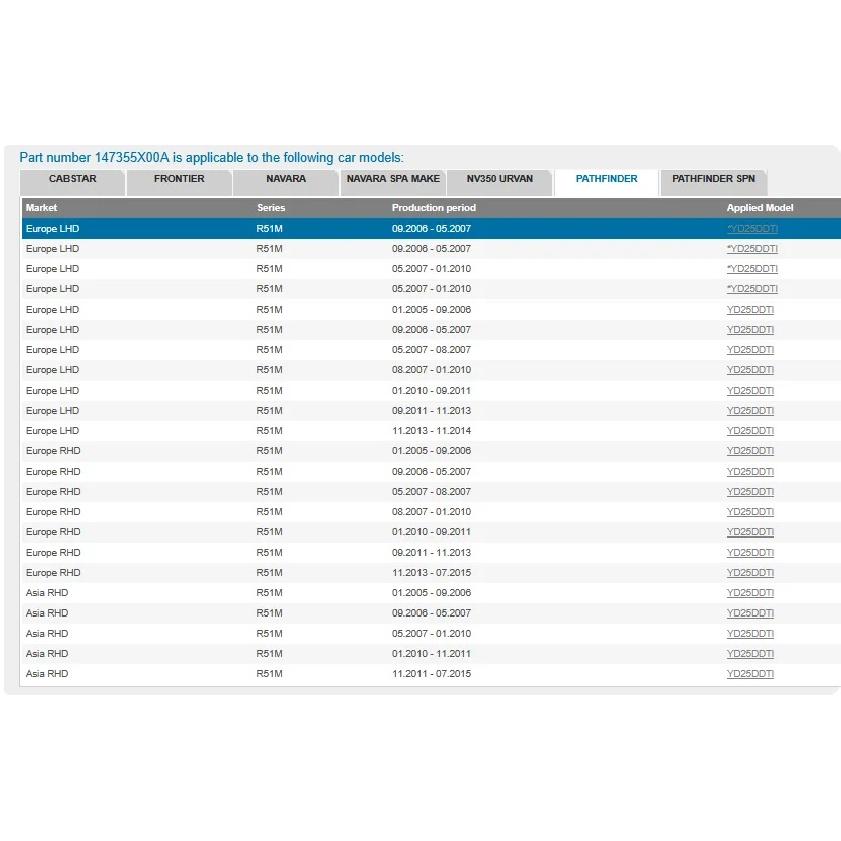Viewport: 841px width, 841px height.
Task: Open YD25DDTI link for Europe RHD 11.2013 - 07.2015
Action: click(x=750, y=573)
